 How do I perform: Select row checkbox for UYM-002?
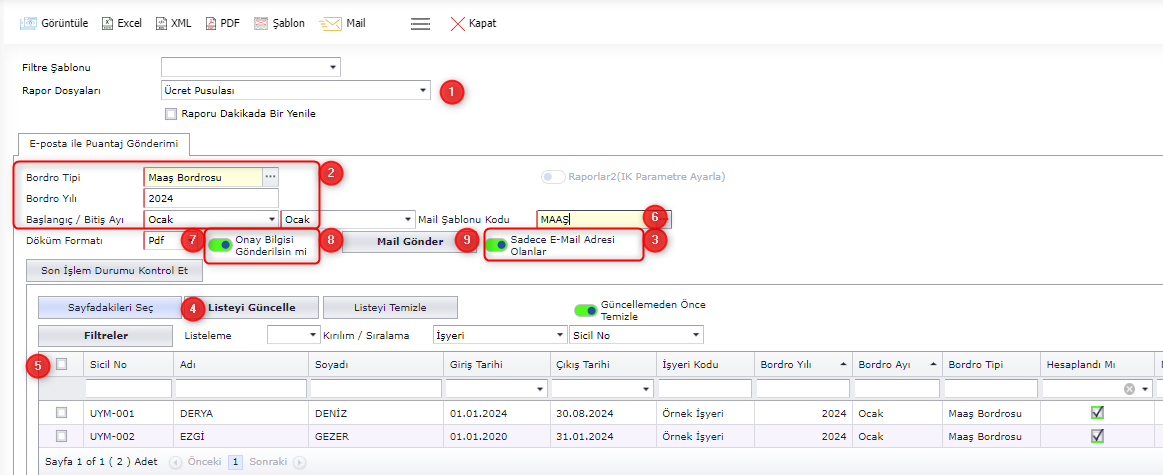point(62,436)
